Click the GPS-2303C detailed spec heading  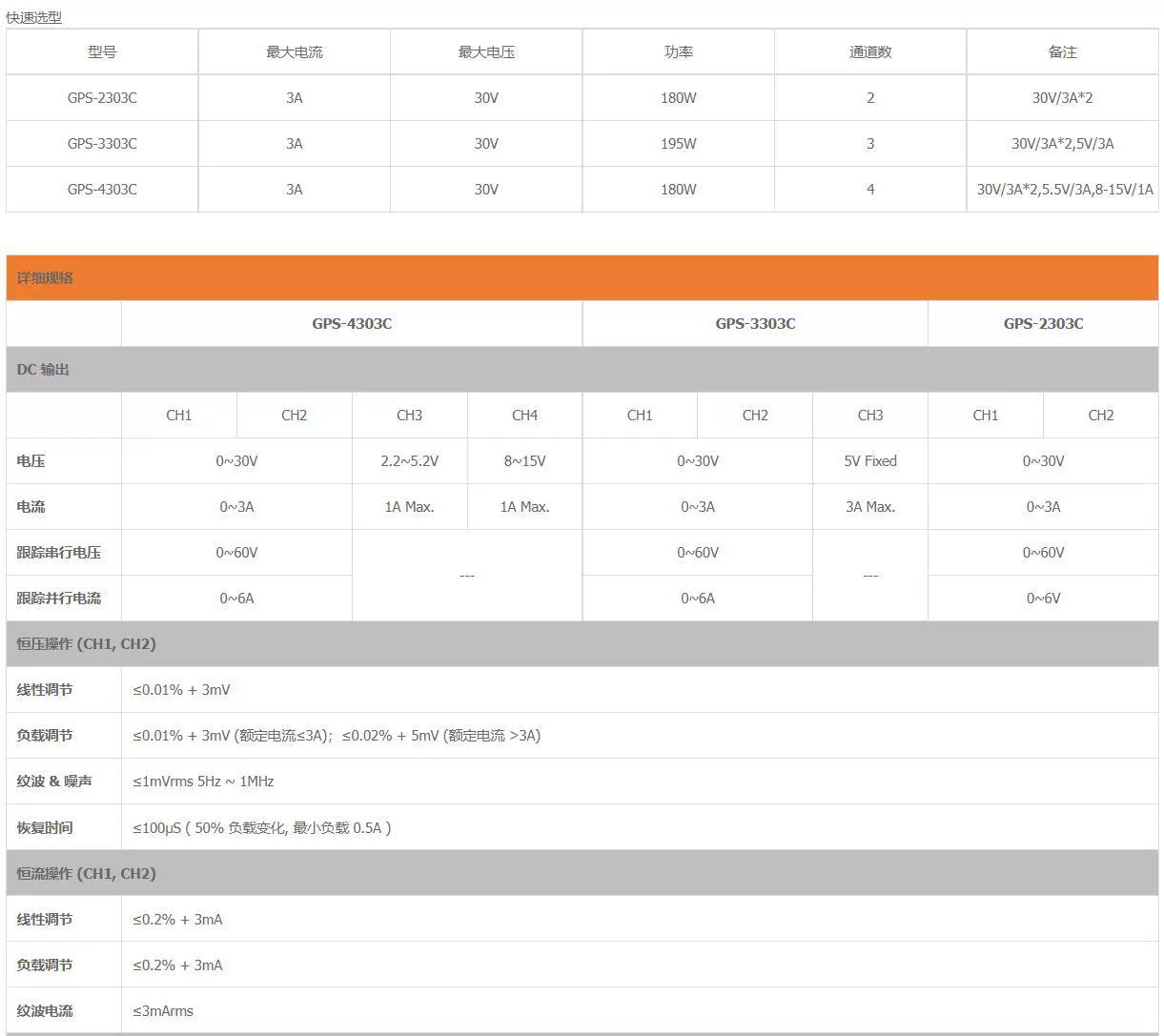1043,324
